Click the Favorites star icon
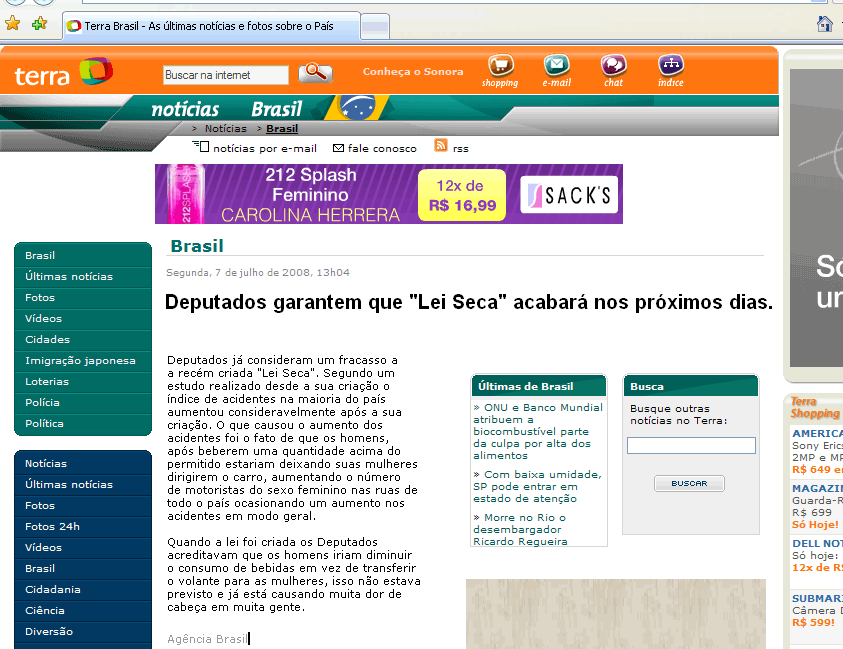The image size is (843, 649). pos(12,23)
